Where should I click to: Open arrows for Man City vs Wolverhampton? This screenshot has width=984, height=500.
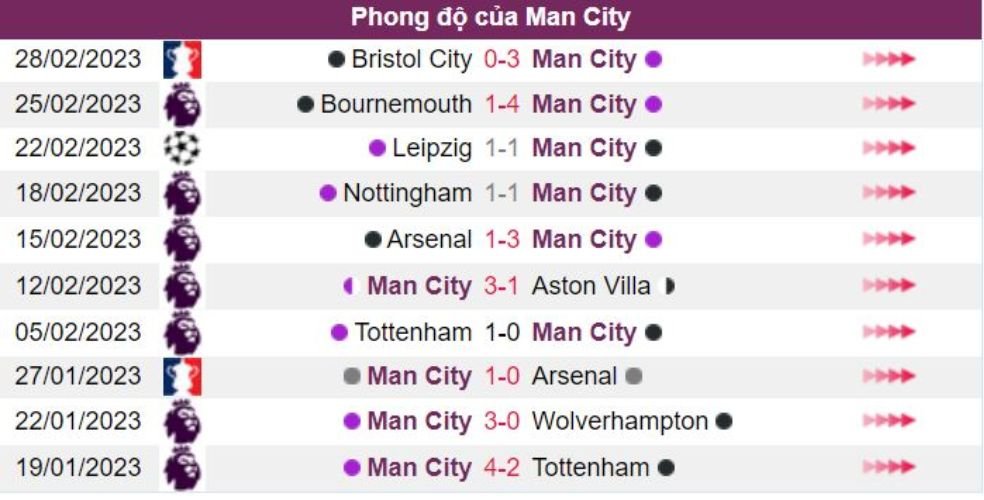coord(888,422)
